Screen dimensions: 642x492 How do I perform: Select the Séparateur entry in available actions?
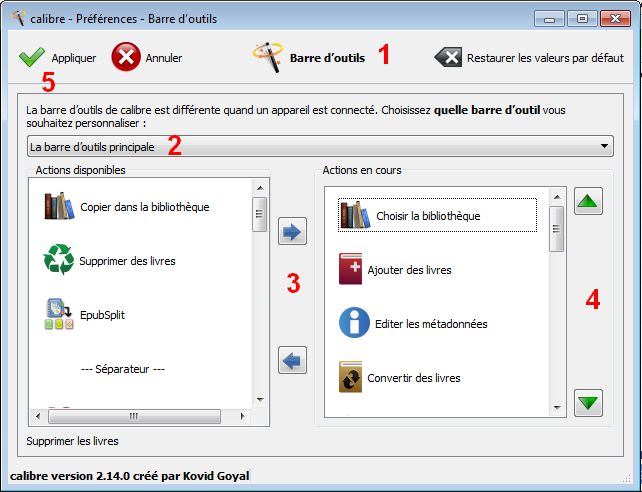point(123,369)
